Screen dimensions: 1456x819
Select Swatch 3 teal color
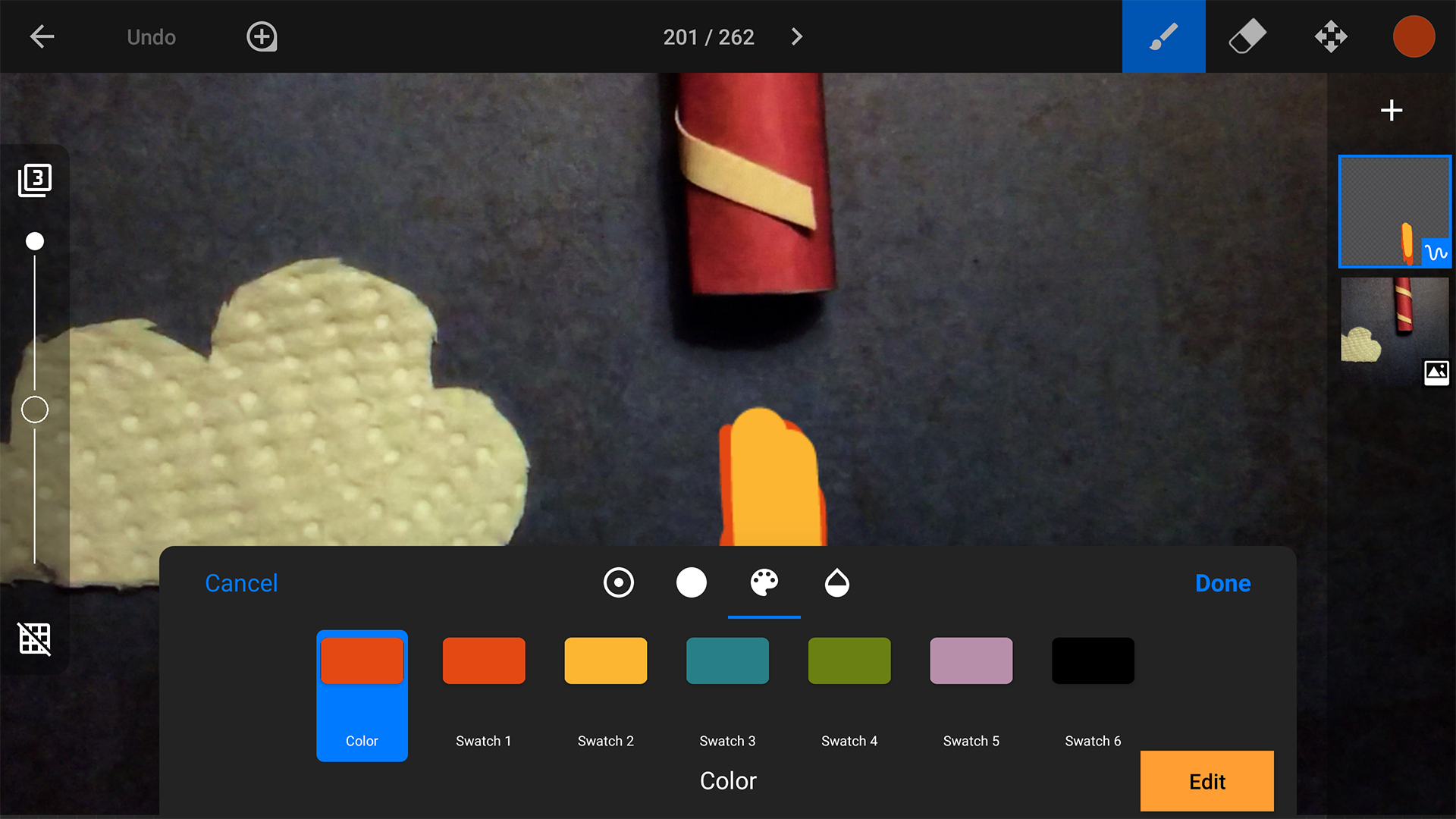[726, 661]
